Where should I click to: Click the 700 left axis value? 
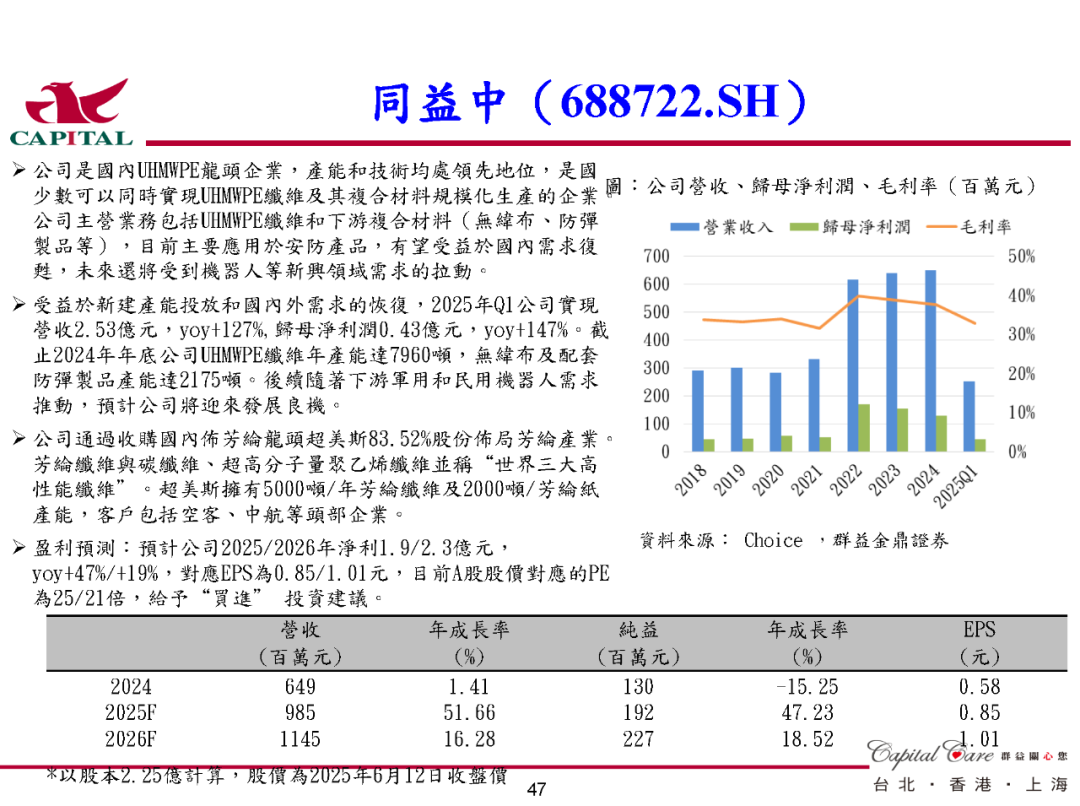tap(656, 256)
